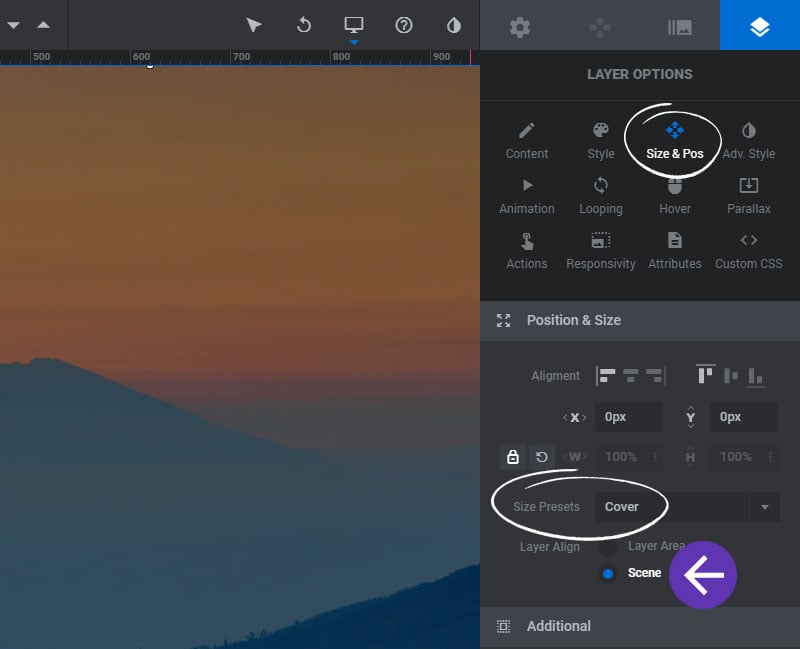Open the Hover layer option
This screenshot has height=649, width=800.
point(674,196)
